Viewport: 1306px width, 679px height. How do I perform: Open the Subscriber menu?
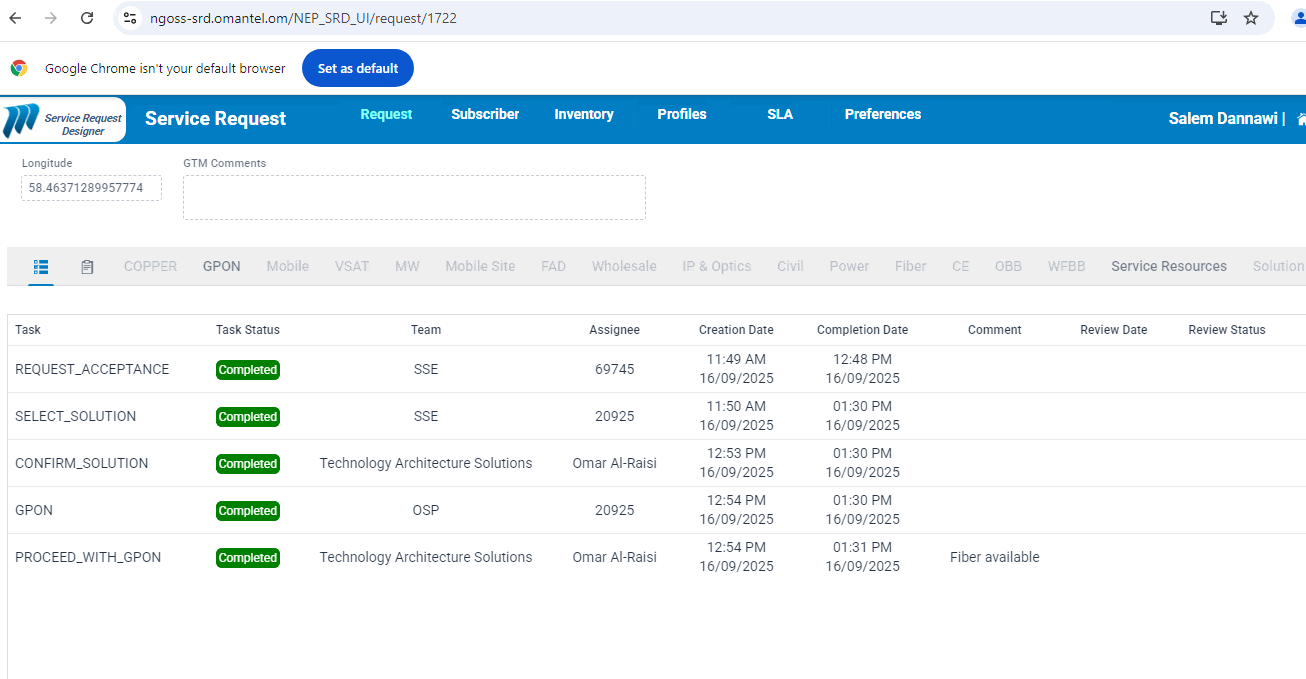point(485,115)
